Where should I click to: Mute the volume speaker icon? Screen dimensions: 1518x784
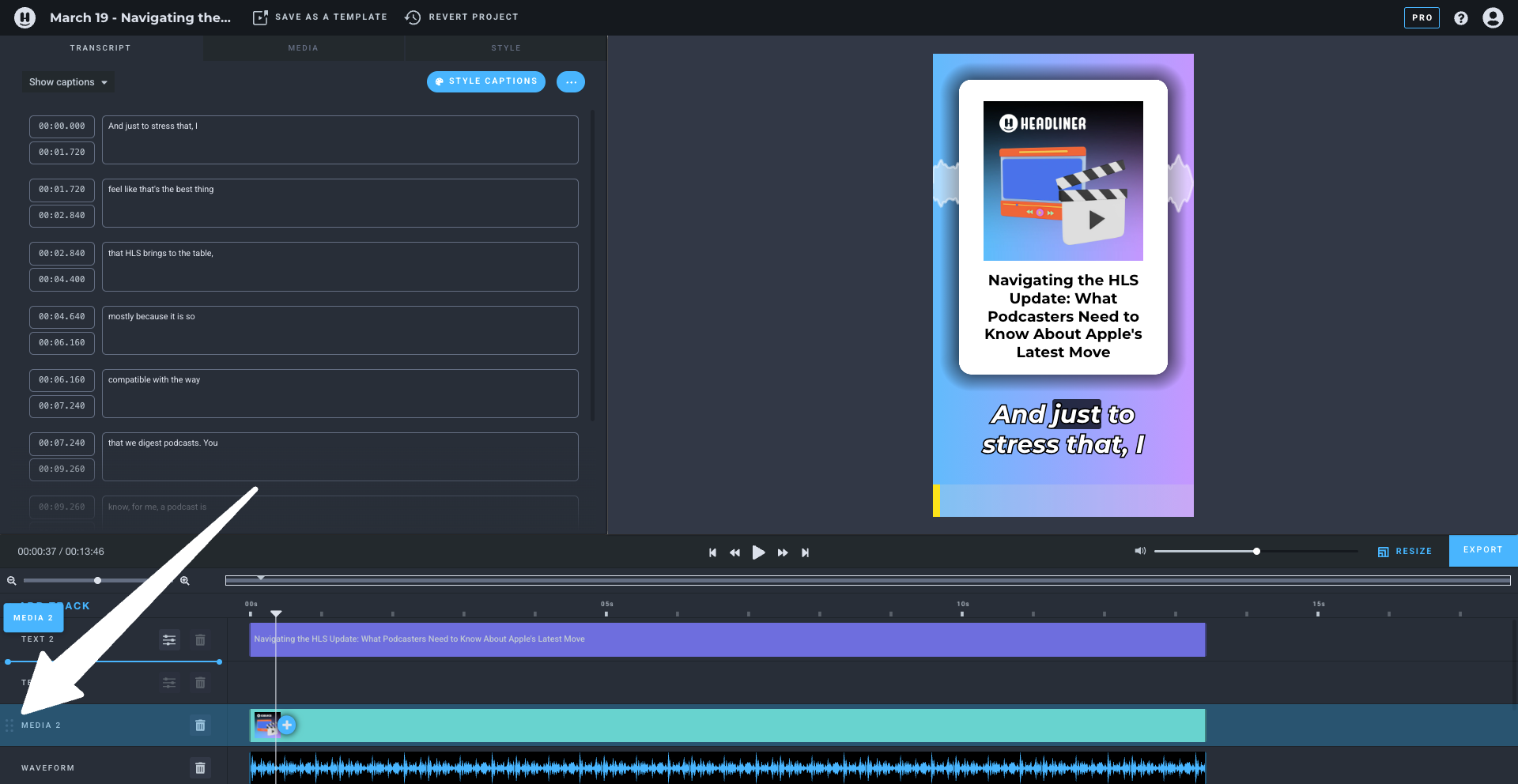[1140, 551]
